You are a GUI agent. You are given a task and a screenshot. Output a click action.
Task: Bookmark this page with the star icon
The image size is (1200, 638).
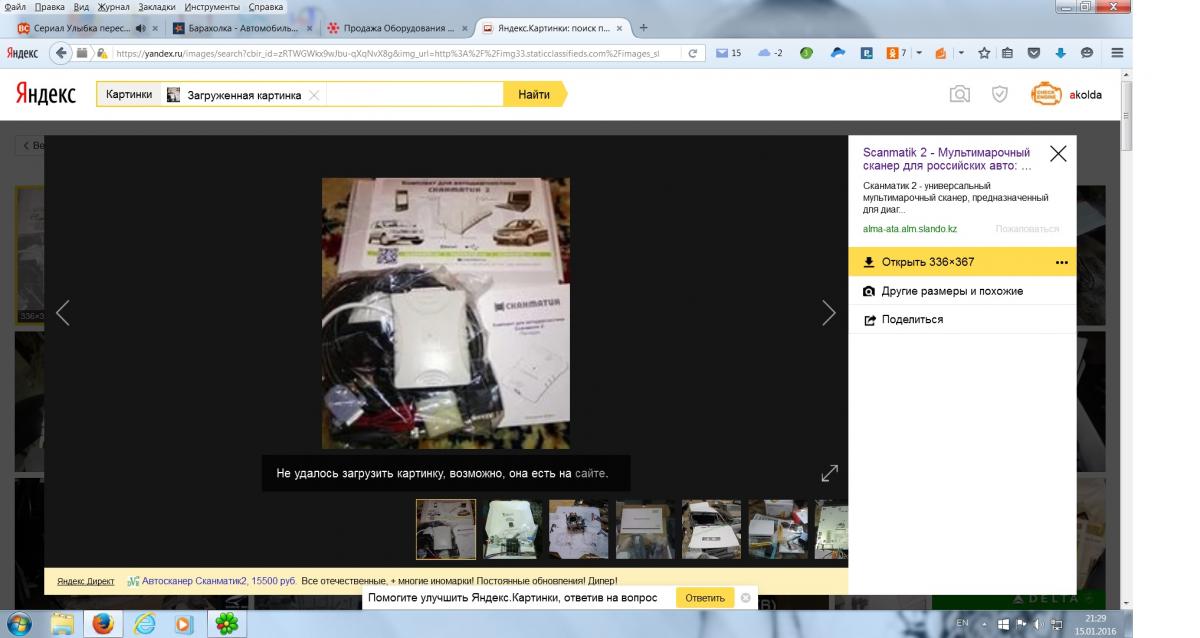[984, 53]
